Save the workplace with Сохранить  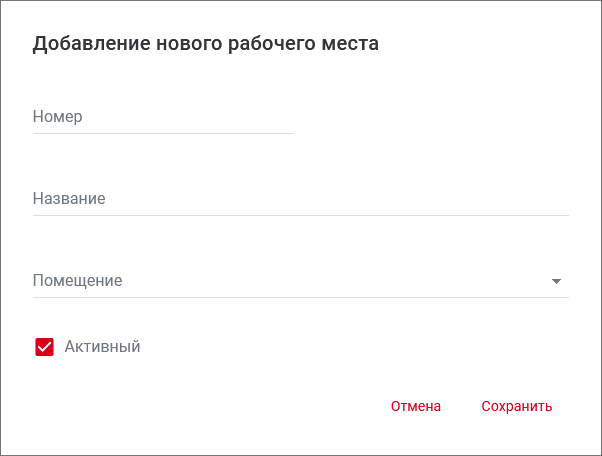click(516, 406)
